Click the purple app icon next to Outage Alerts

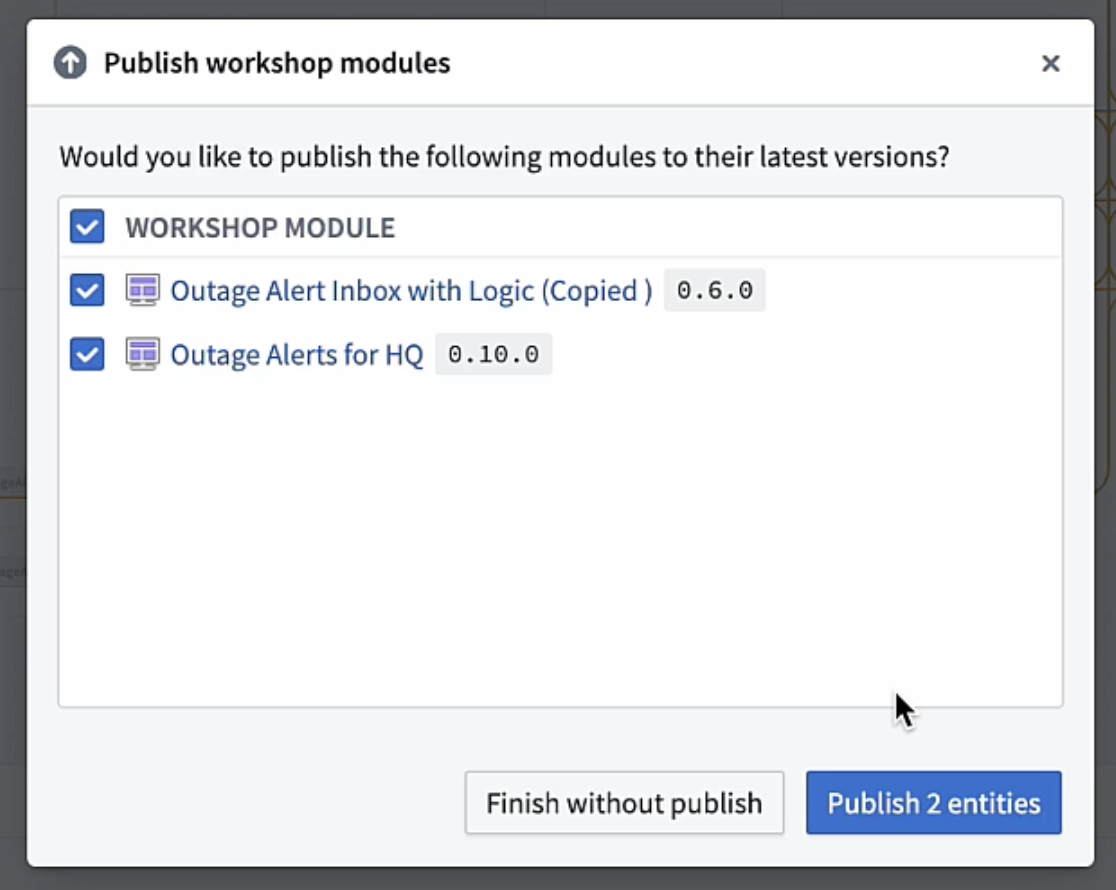pos(143,354)
